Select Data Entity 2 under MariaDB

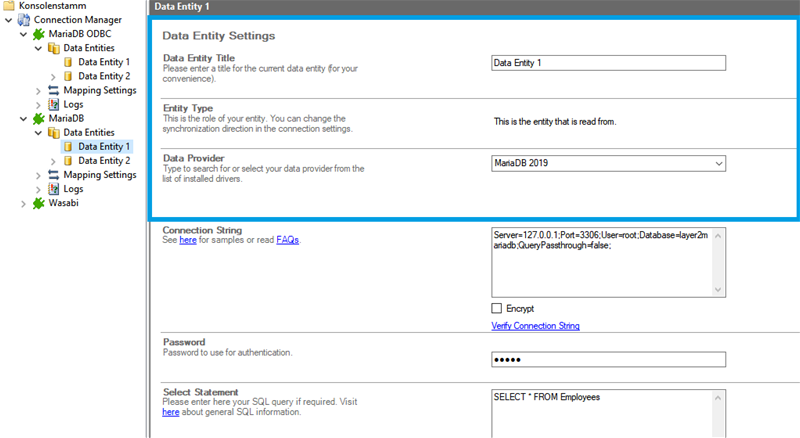(x=104, y=161)
